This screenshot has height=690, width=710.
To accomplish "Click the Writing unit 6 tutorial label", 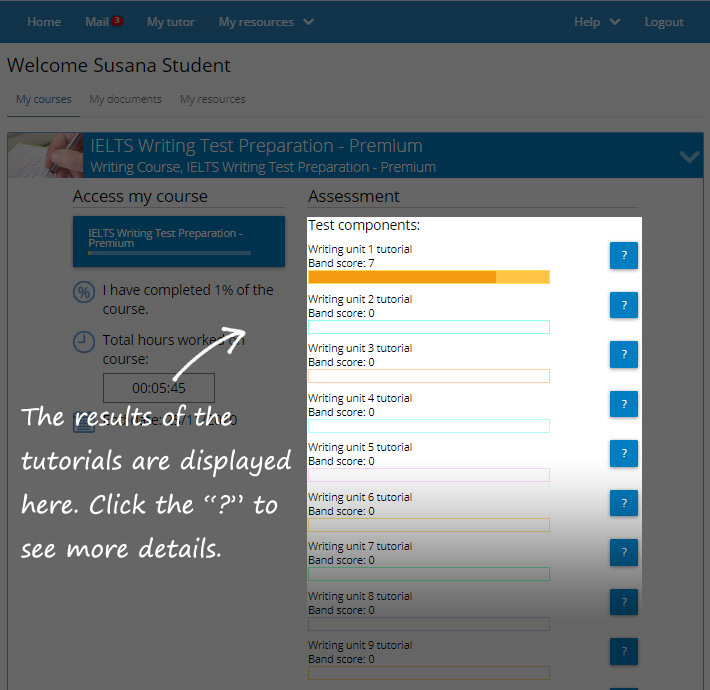I will pos(360,497).
